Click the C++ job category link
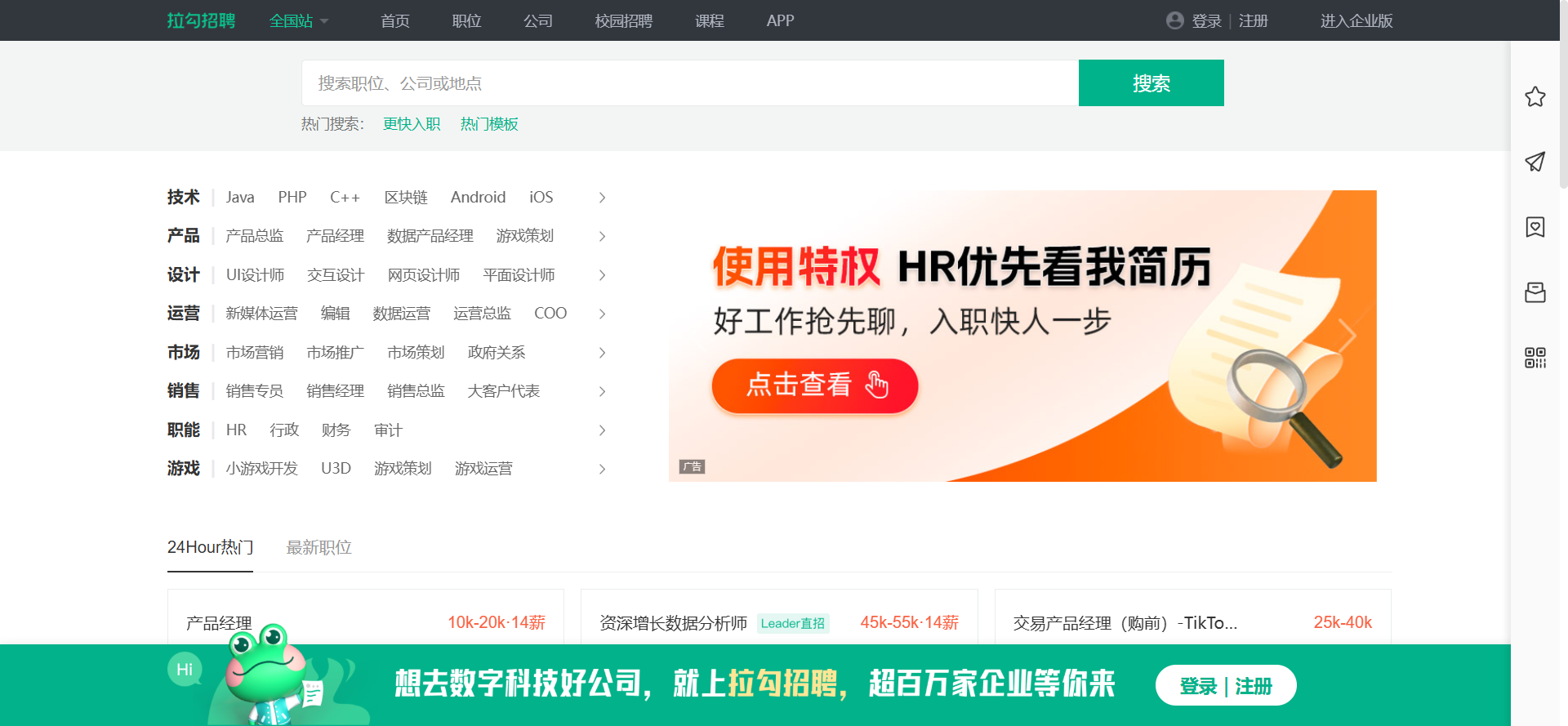Screen dimensions: 1568x726 [x=345, y=198]
